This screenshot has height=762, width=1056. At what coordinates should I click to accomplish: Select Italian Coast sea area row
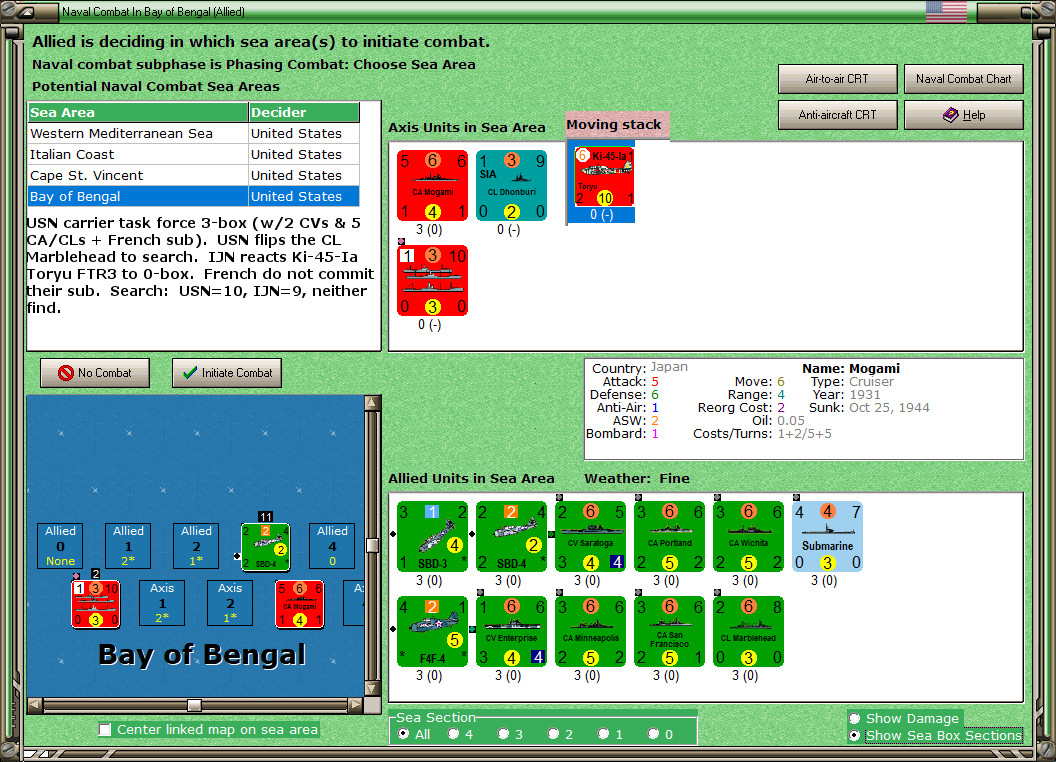tap(194, 154)
